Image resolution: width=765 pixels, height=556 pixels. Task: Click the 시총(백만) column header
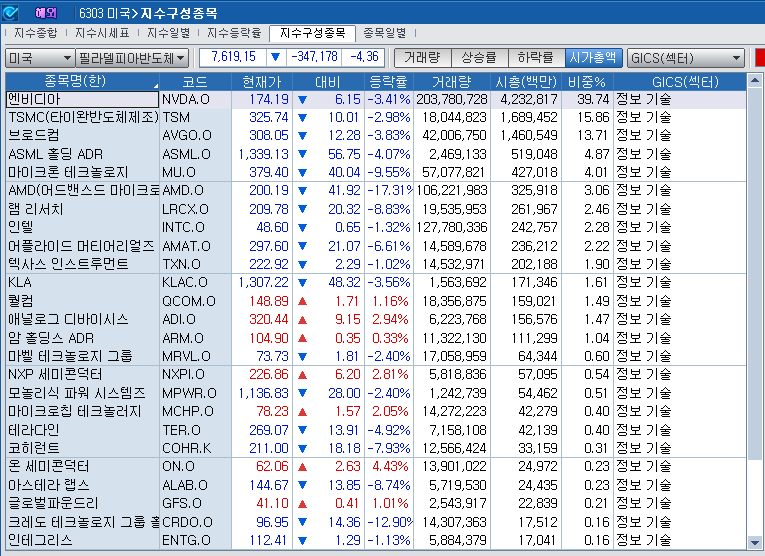[x=526, y=81]
